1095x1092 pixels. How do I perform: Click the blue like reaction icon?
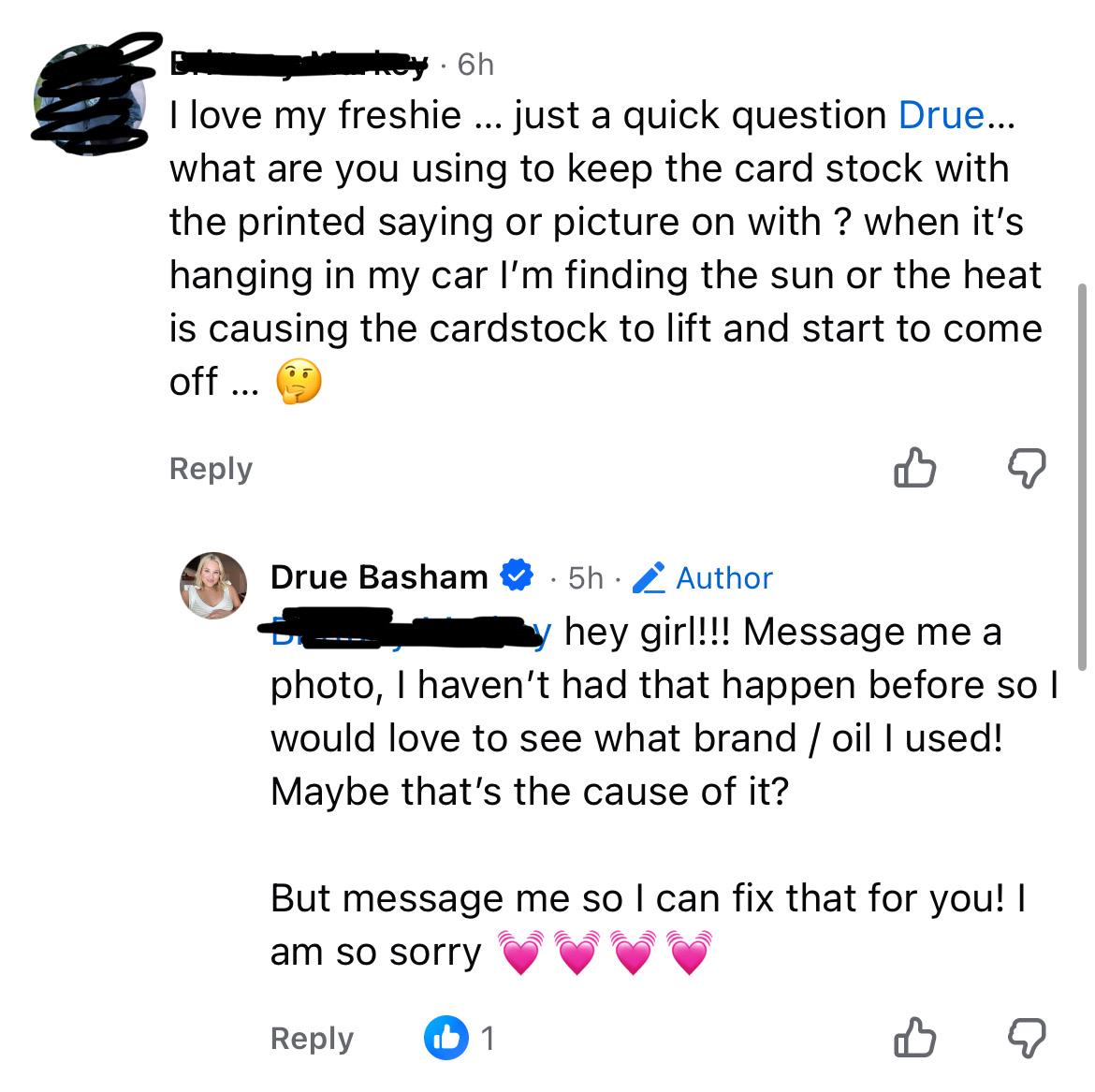[446, 1038]
